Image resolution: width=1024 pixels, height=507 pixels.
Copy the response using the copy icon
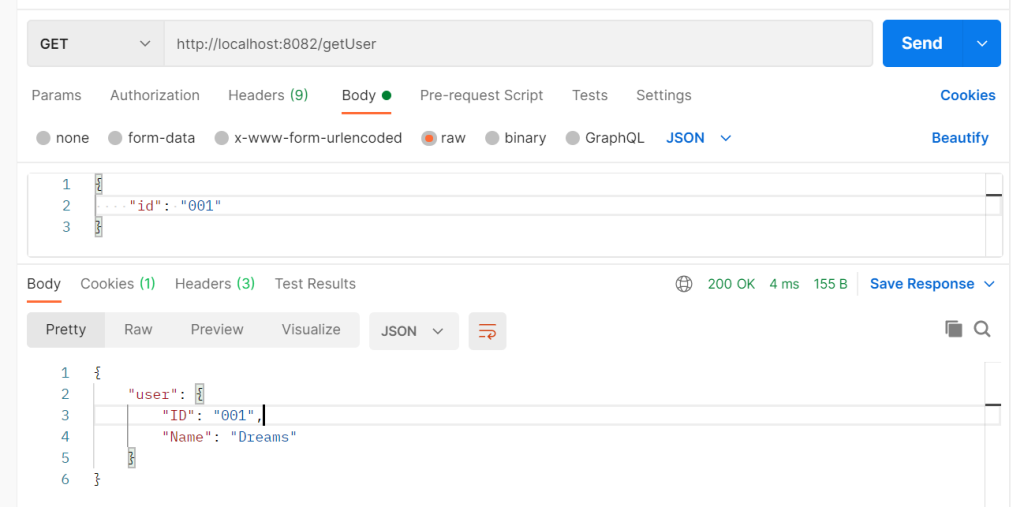(953, 329)
